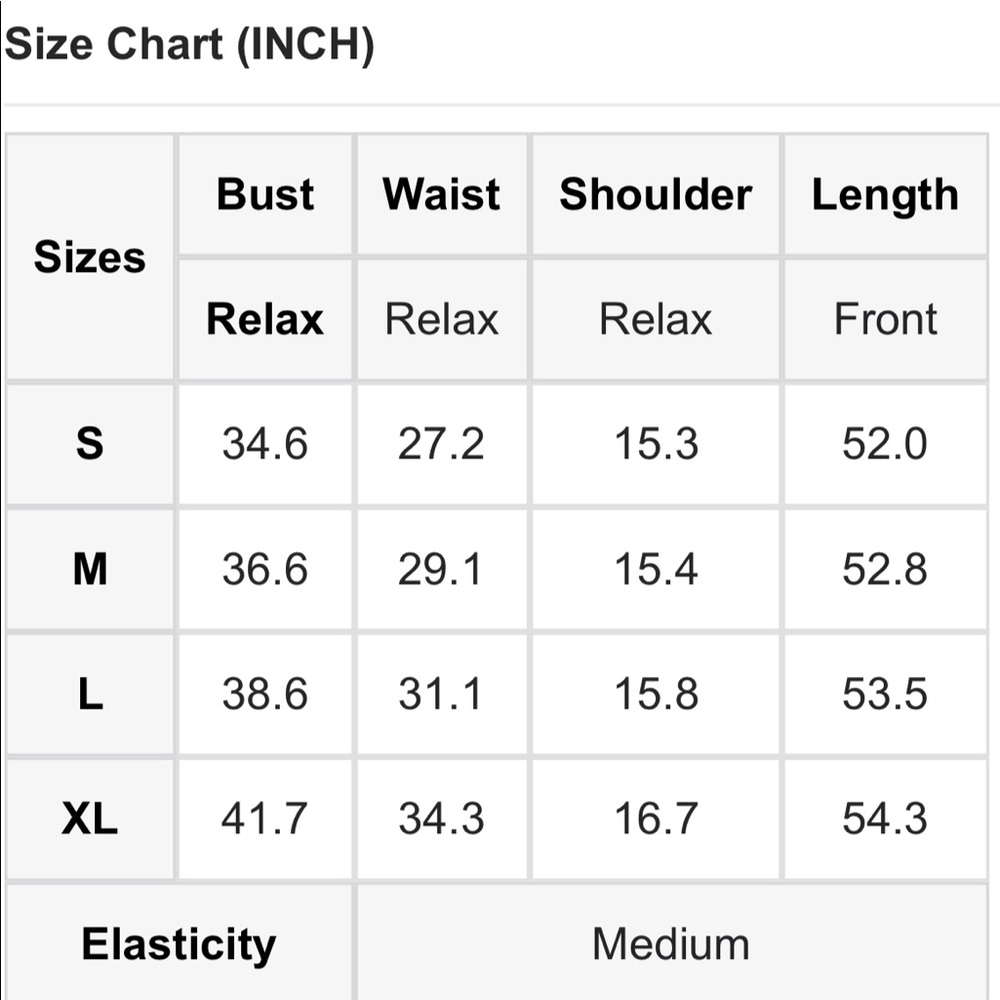Click the 54.3 length value for XL
1000x1000 pixels.
[885, 819]
